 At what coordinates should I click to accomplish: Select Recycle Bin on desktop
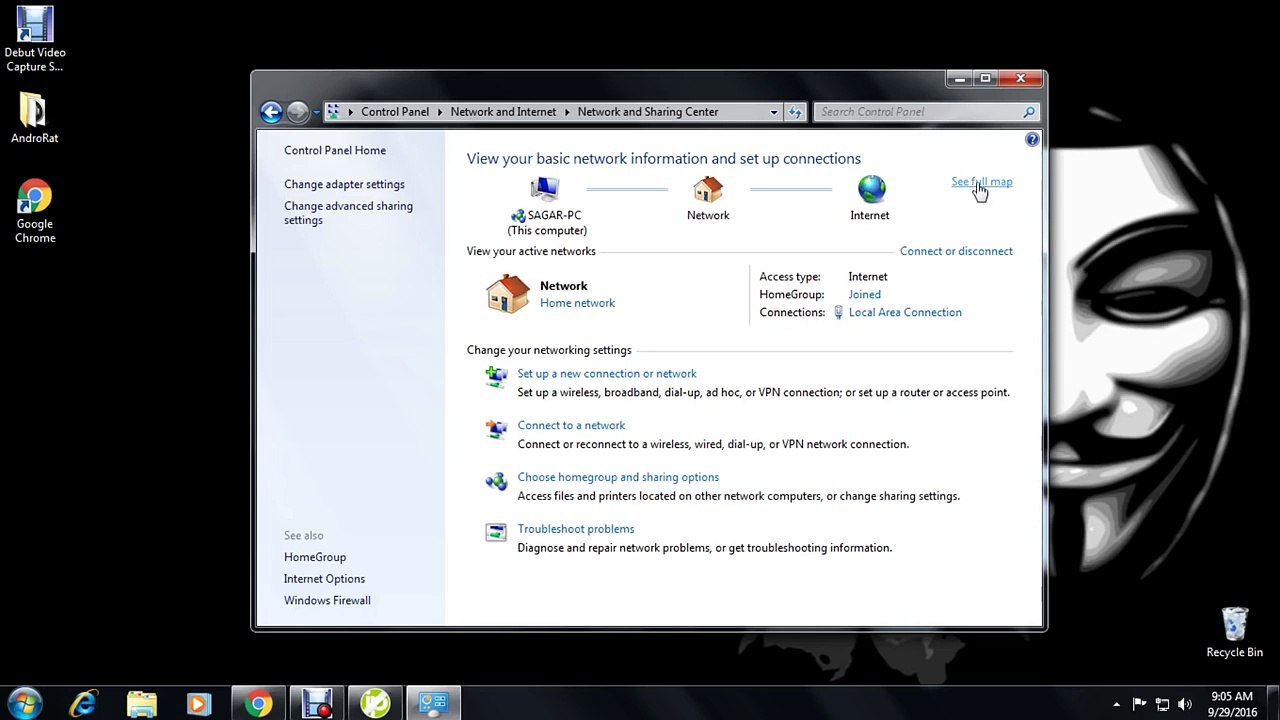(1235, 633)
